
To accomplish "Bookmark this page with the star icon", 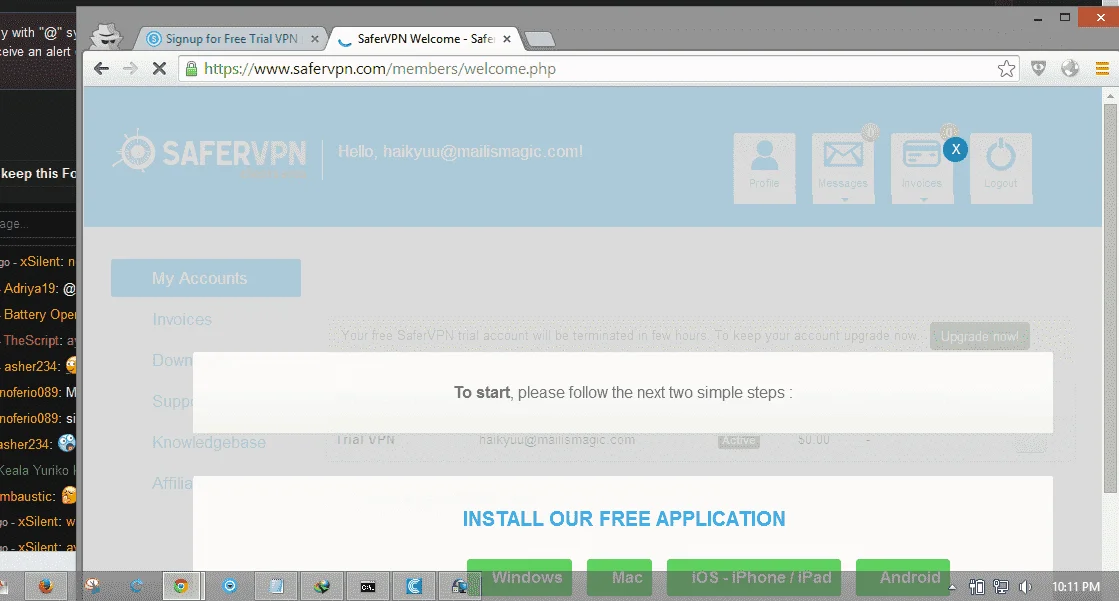I will (x=1006, y=69).
